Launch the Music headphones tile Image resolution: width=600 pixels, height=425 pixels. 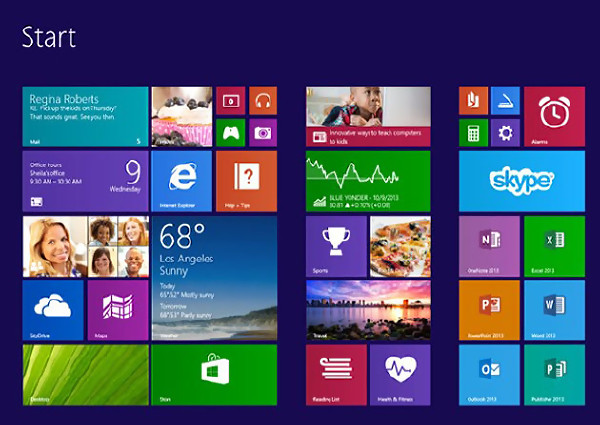[263, 101]
